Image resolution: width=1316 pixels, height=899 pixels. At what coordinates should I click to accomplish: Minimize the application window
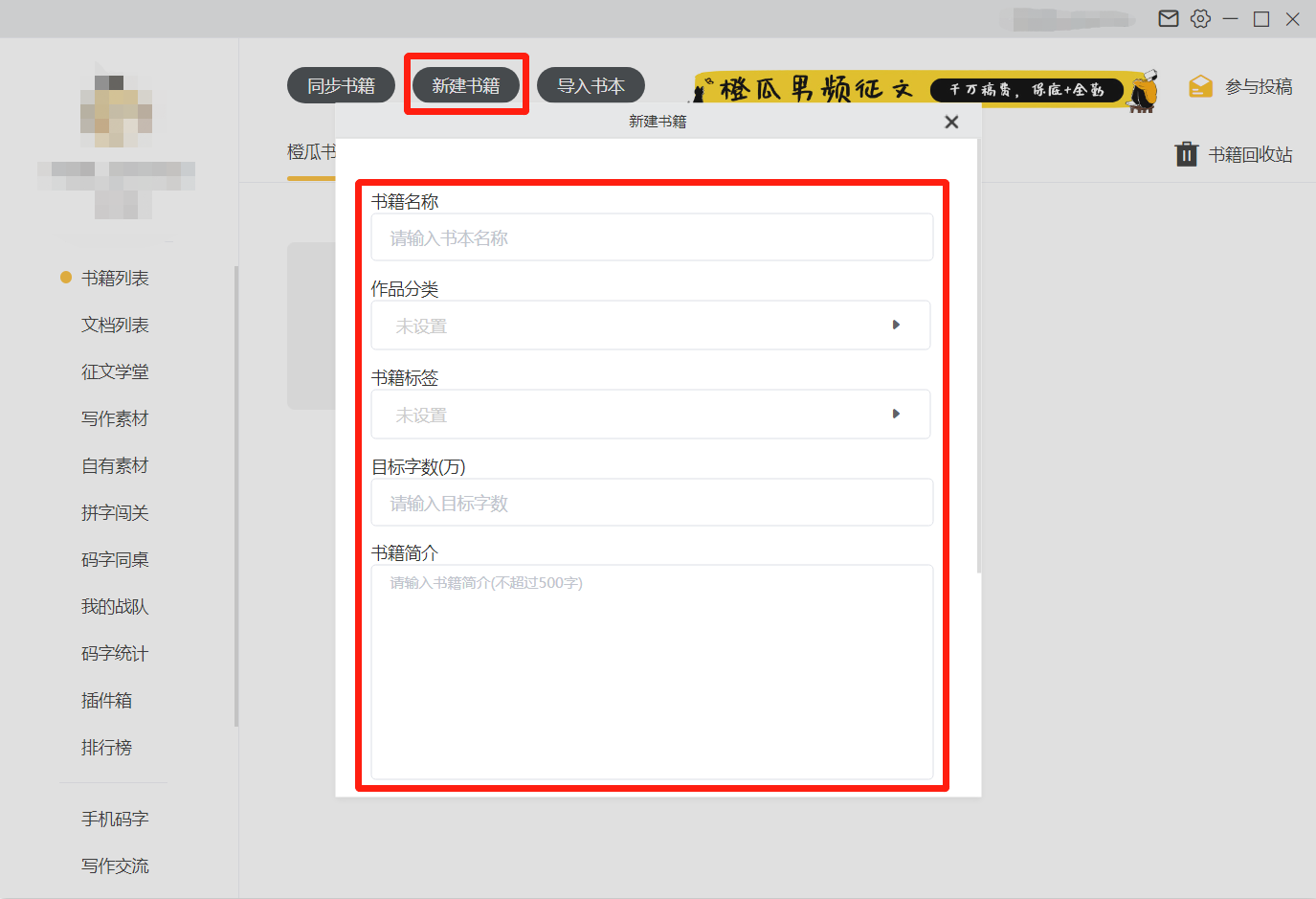pos(1231,18)
